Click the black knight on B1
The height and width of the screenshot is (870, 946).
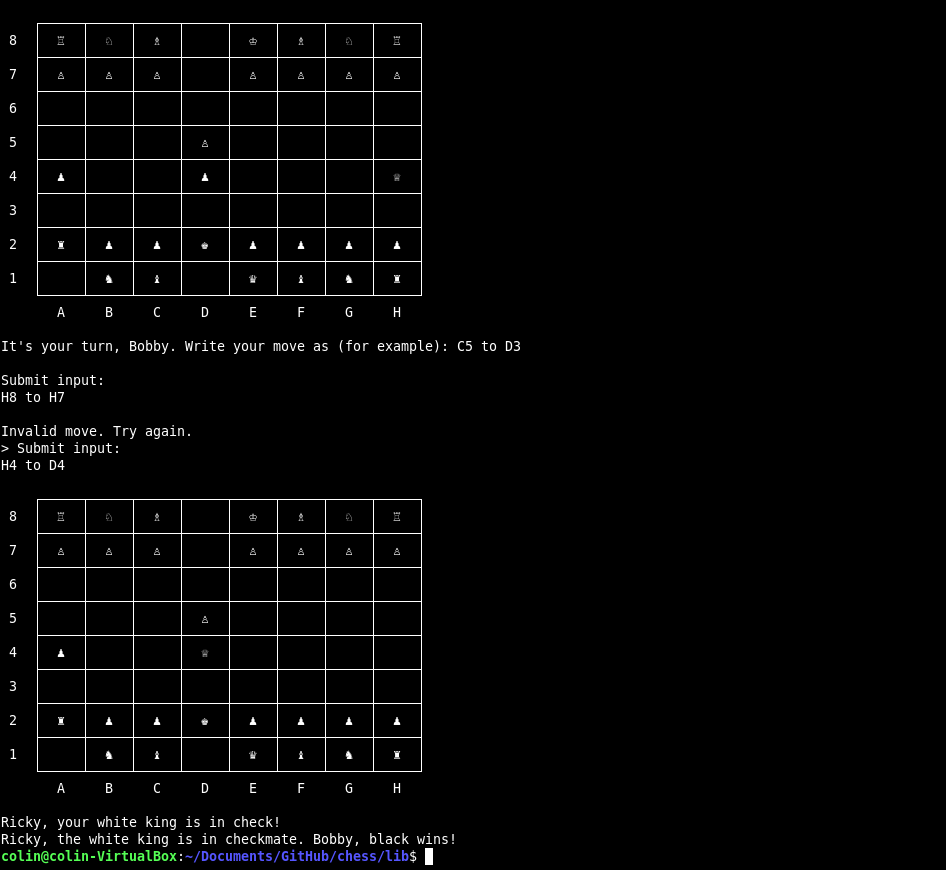point(109,754)
